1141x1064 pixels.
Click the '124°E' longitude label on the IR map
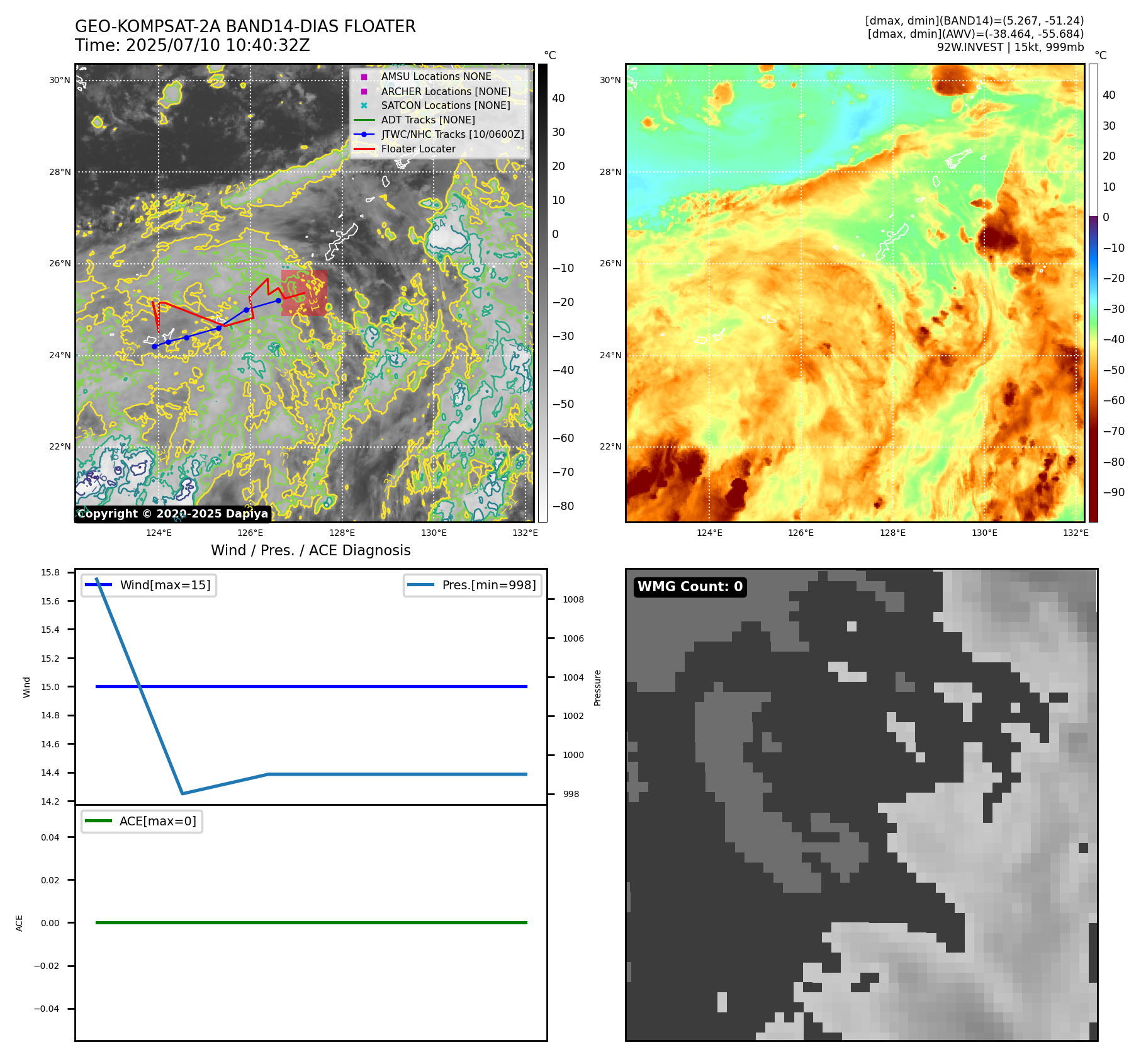159,533
